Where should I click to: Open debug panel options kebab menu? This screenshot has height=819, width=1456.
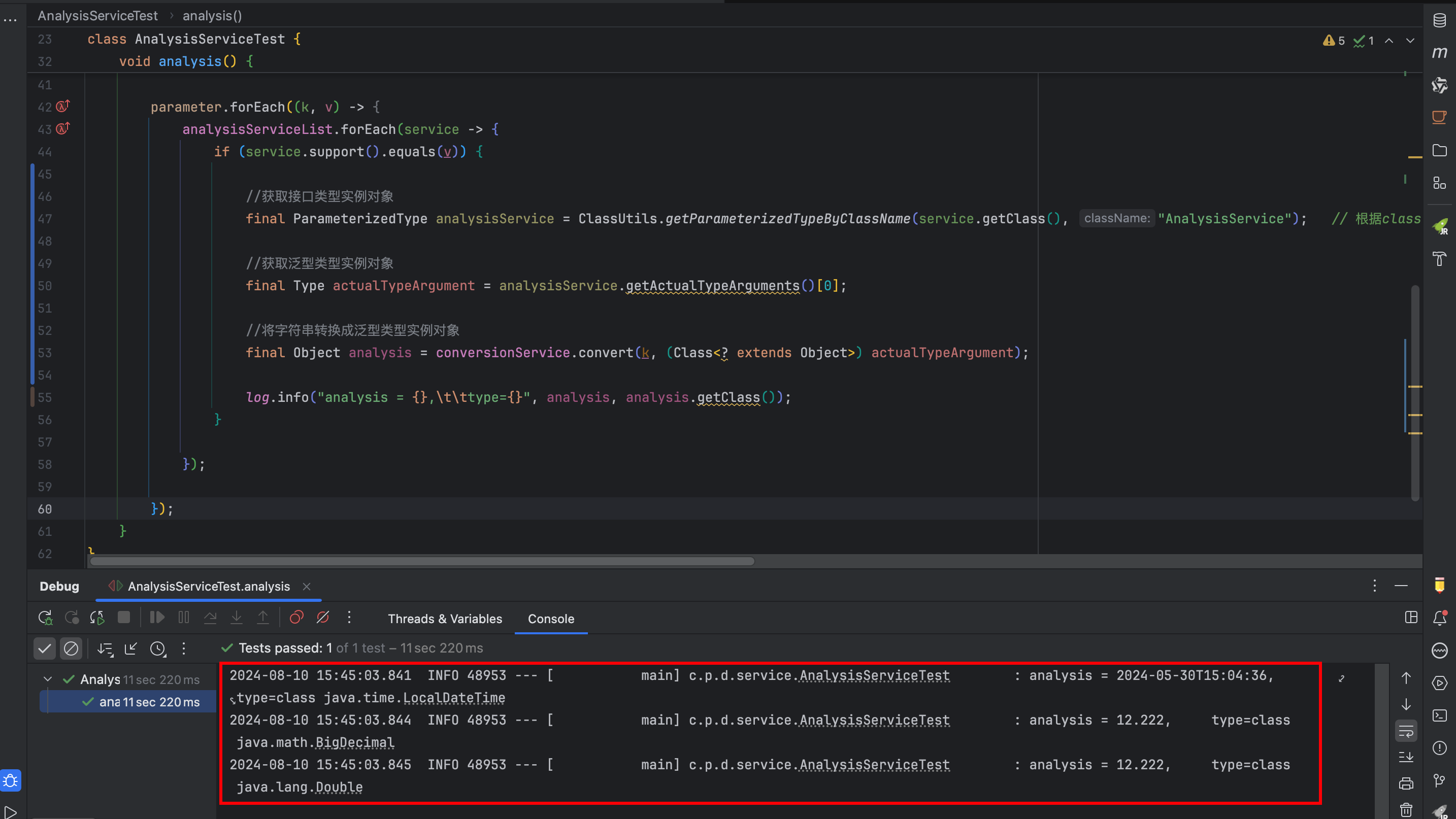(1375, 586)
